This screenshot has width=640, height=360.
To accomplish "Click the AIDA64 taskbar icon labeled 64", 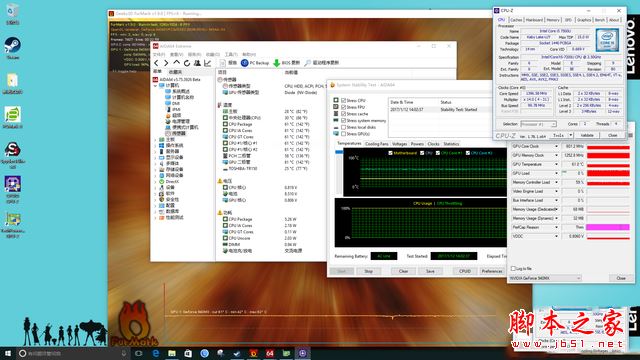I will pyautogui.click(x=269, y=353).
